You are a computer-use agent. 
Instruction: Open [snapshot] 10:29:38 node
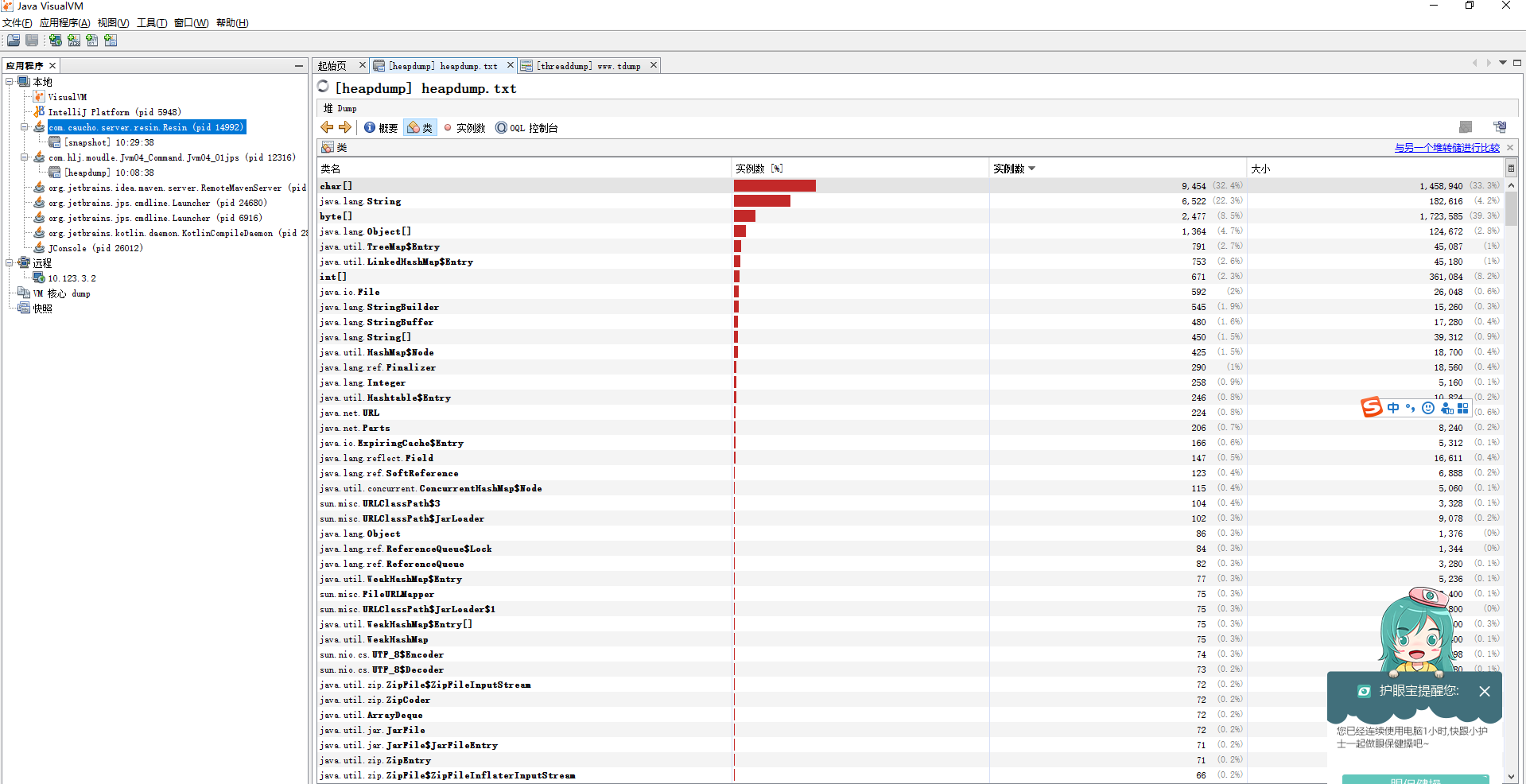click(108, 142)
